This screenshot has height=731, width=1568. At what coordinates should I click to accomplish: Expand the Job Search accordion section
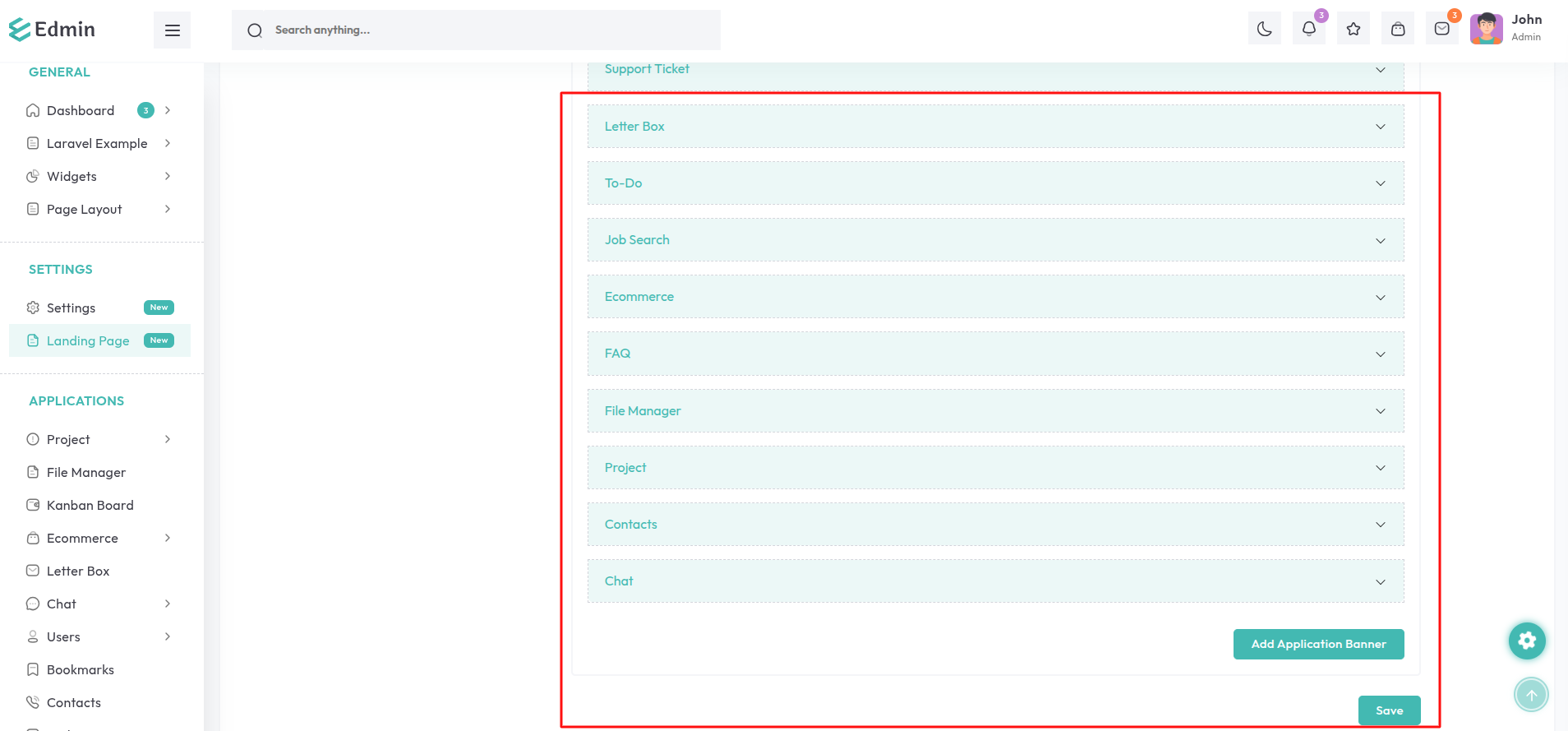pyautogui.click(x=995, y=240)
